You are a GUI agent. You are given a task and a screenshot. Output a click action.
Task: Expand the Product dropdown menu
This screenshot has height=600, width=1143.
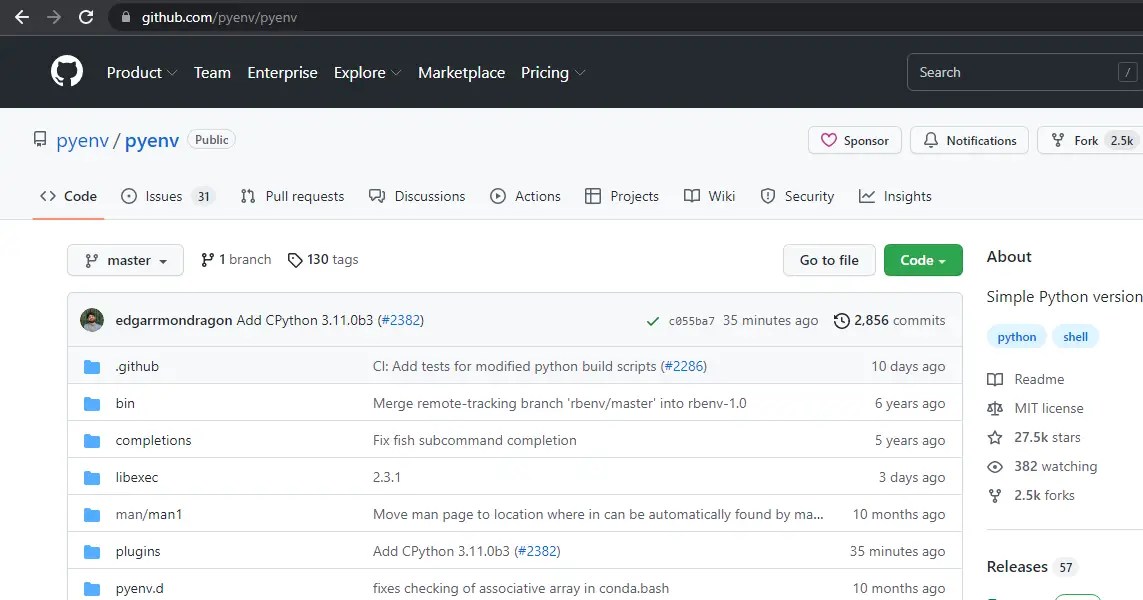pos(141,73)
